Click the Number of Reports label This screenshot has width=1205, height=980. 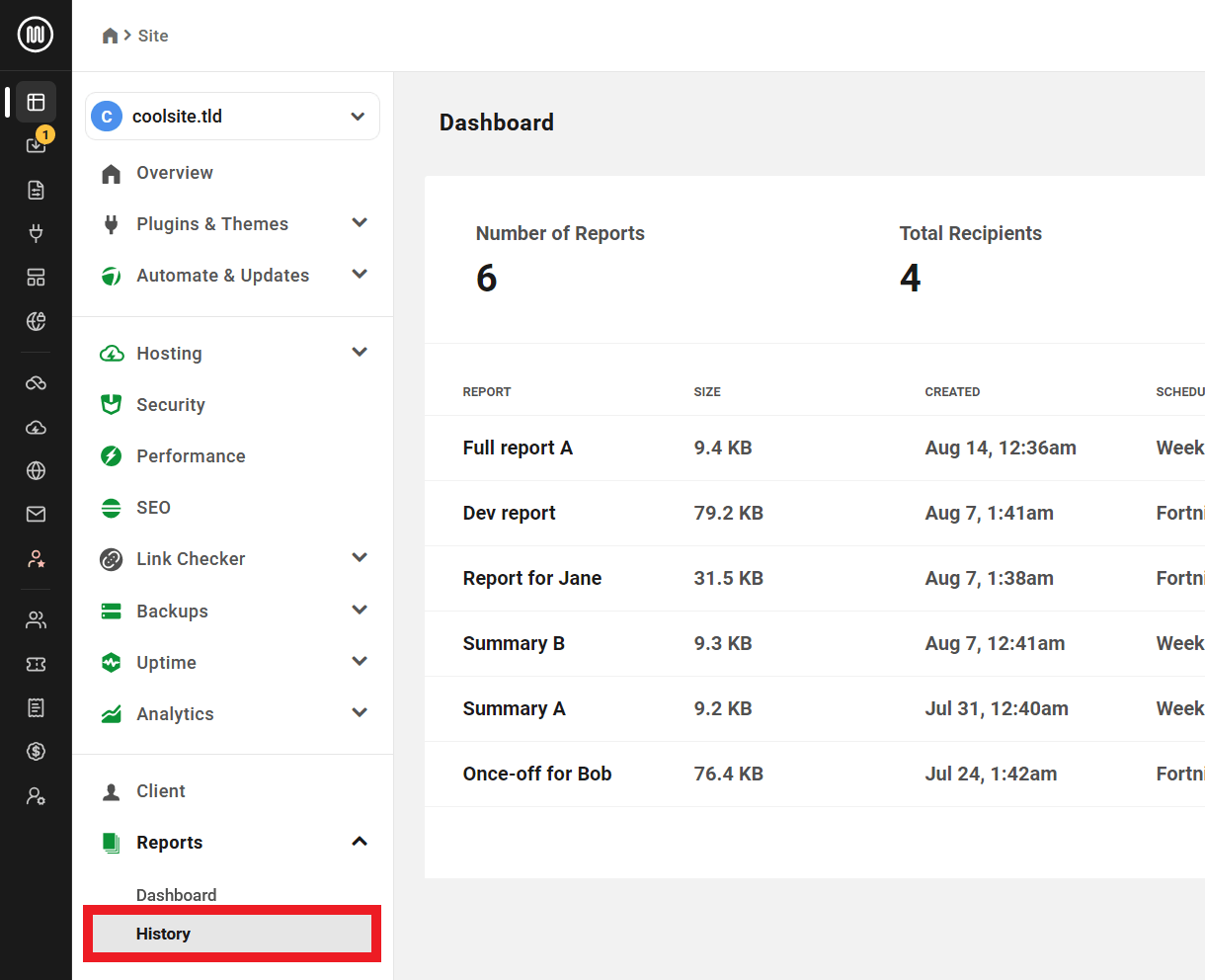click(560, 233)
